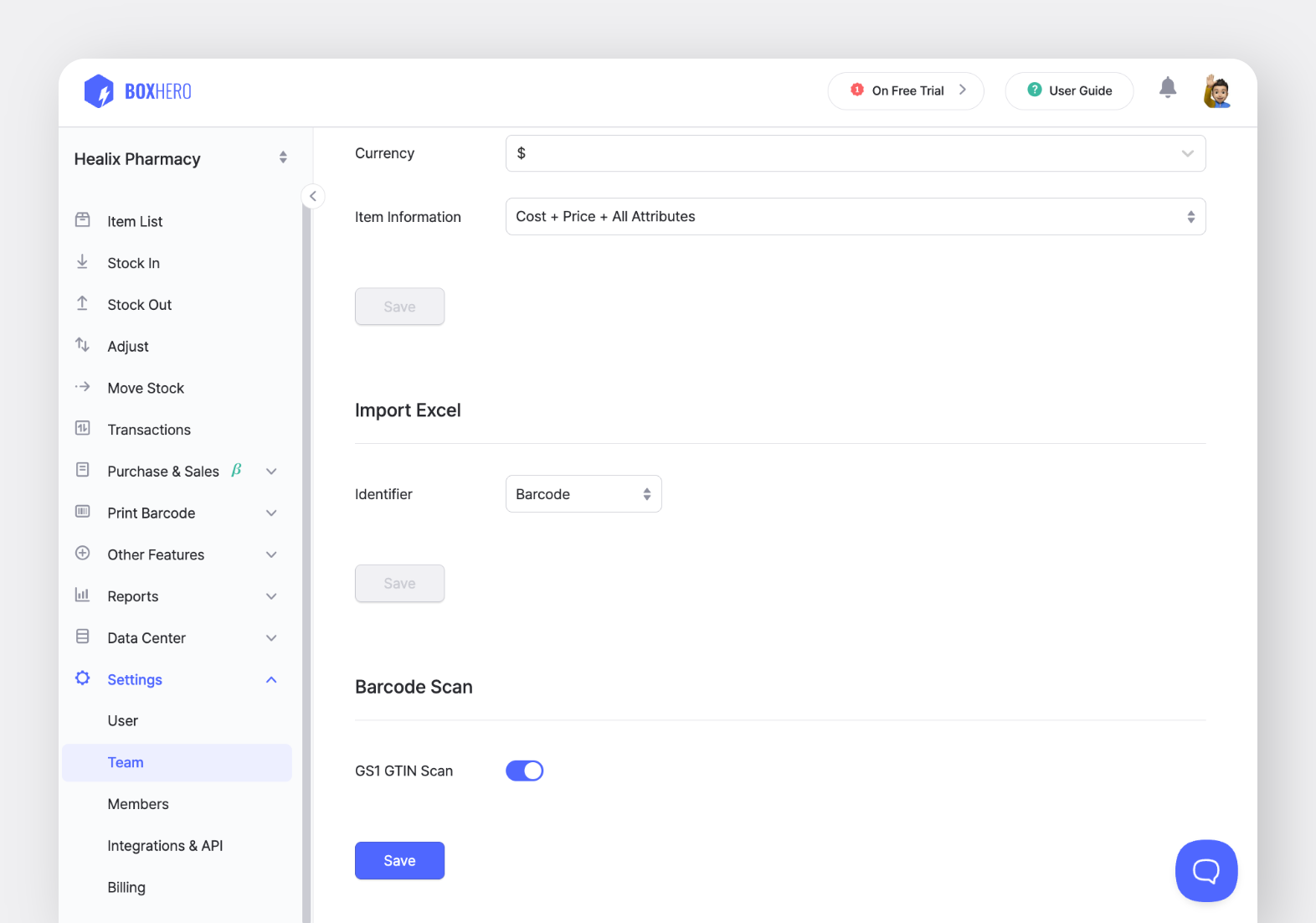Click the Stock In down-arrow icon
1316x923 pixels.
click(x=83, y=262)
